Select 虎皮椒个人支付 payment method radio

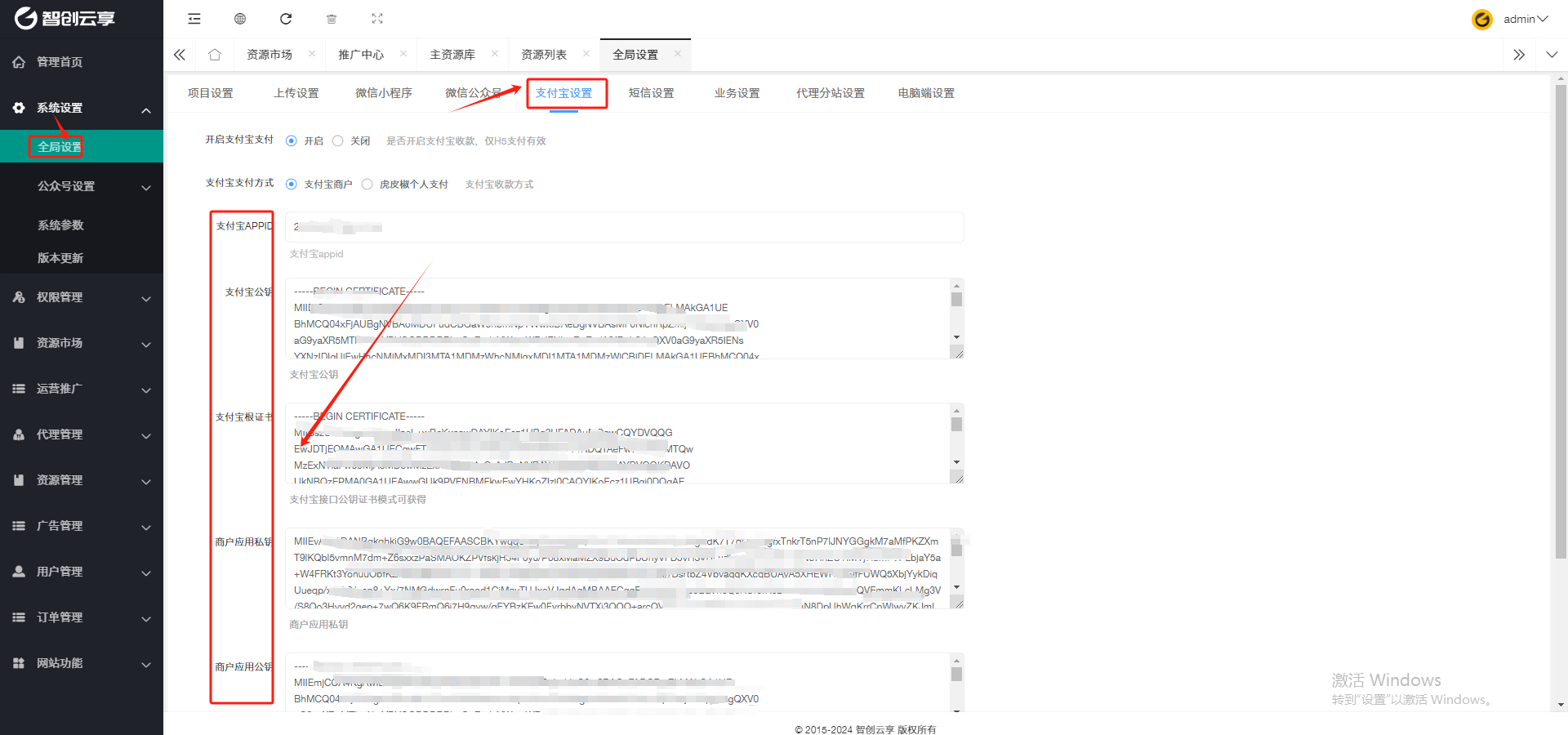(367, 185)
